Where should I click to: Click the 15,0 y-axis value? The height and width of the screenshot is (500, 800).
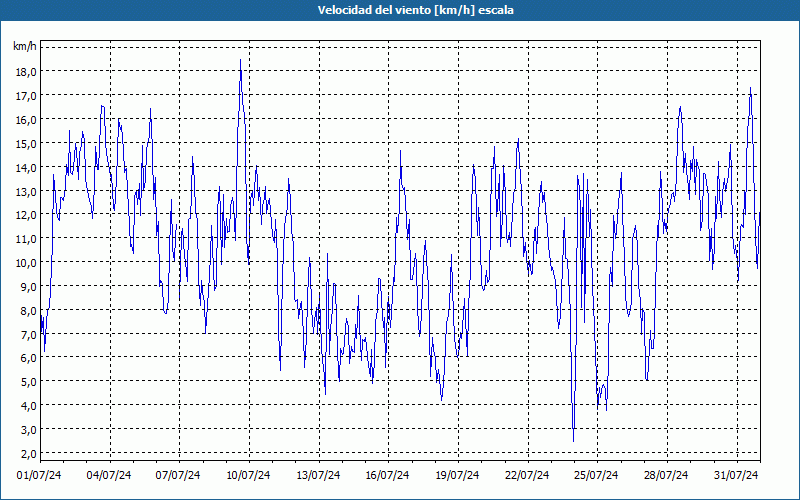[26, 144]
